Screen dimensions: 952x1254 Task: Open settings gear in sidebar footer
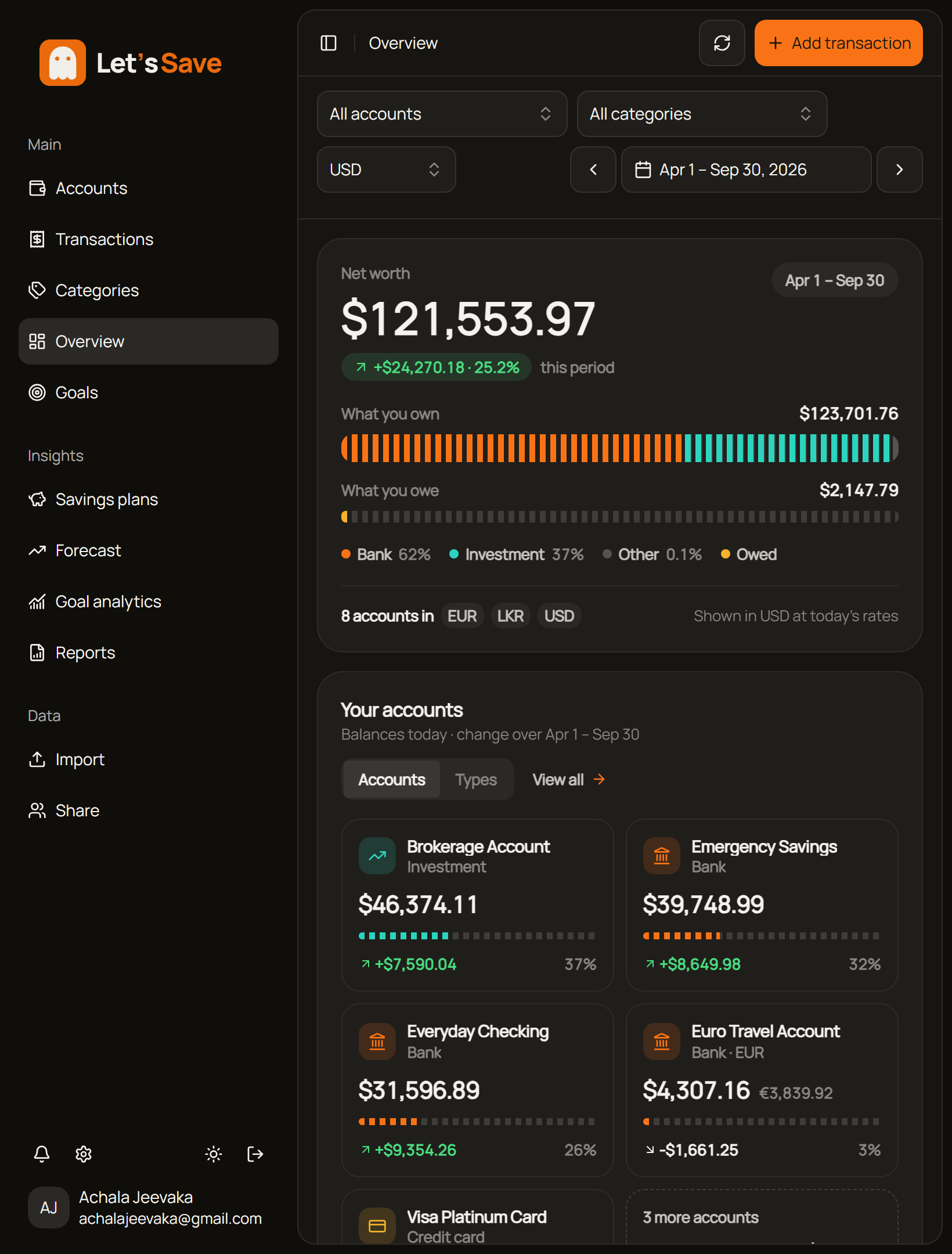(x=84, y=1154)
